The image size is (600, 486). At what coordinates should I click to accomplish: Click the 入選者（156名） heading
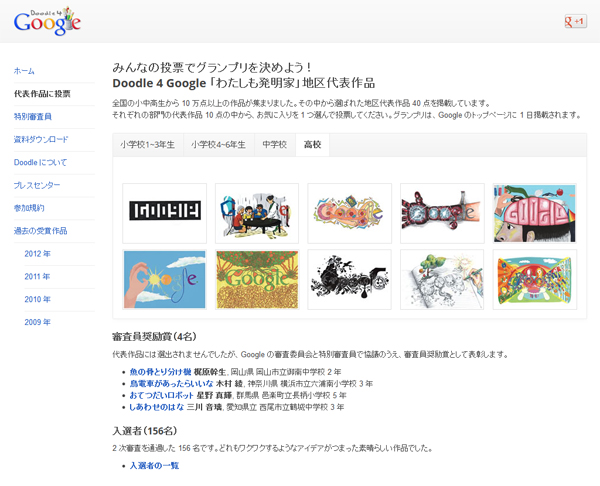(x=145, y=431)
